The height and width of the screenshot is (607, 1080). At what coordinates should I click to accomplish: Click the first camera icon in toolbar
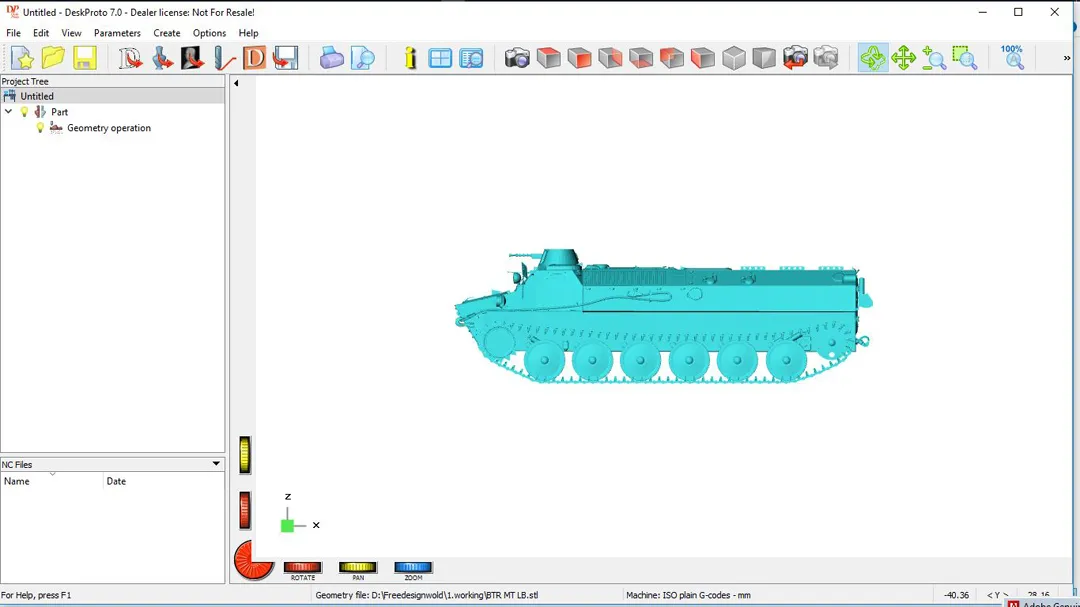click(x=517, y=58)
